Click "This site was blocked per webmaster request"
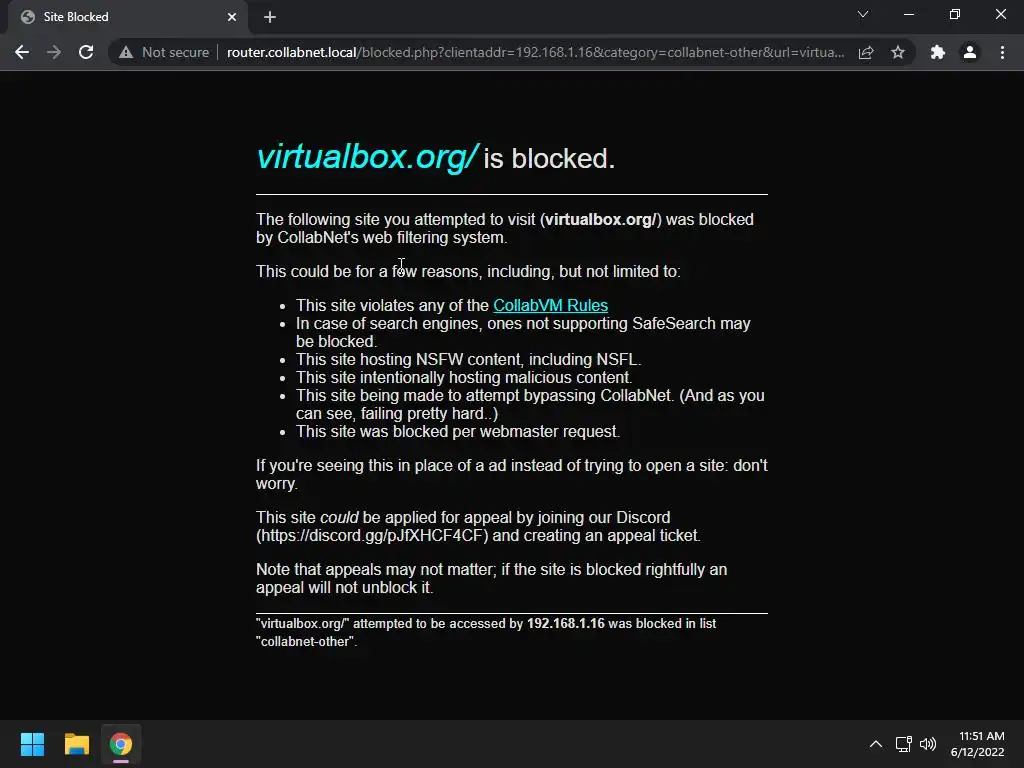Viewport: 1024px width, 768px height. [x=458, y=432]
